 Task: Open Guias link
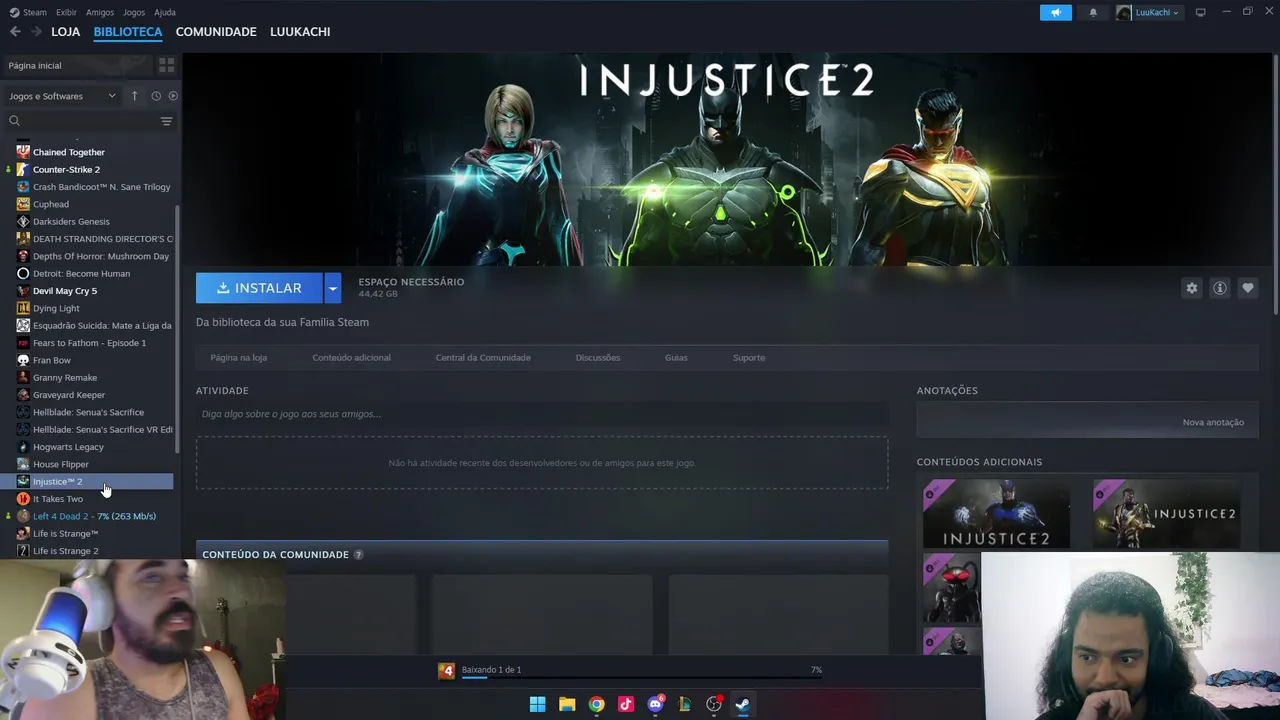coord(676,357)
